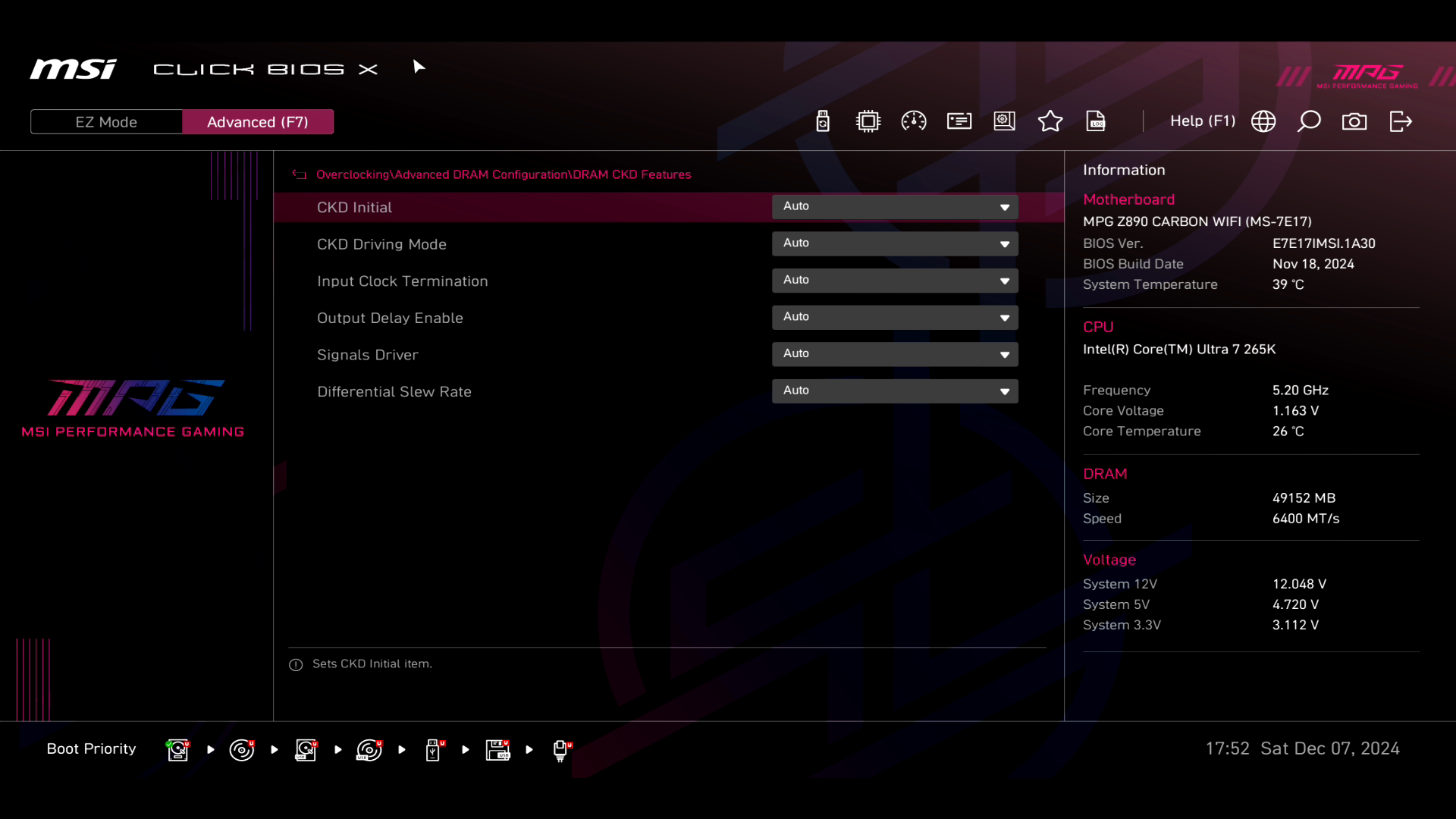Click the network boot device icon
1456x819 pixels.
point(561,750)
